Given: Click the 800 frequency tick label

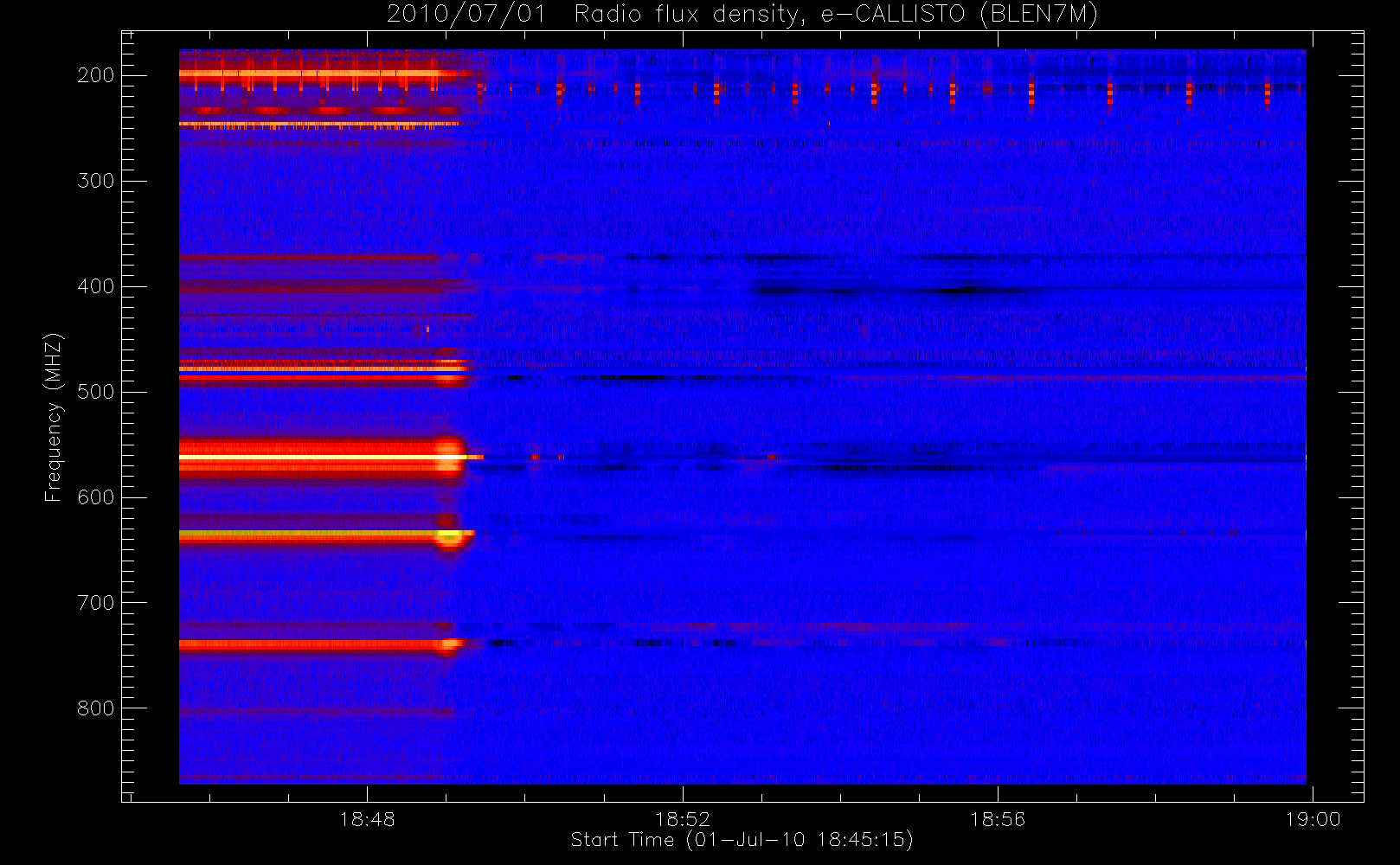Looking at the screenshot, I should [x=96, y=708].
